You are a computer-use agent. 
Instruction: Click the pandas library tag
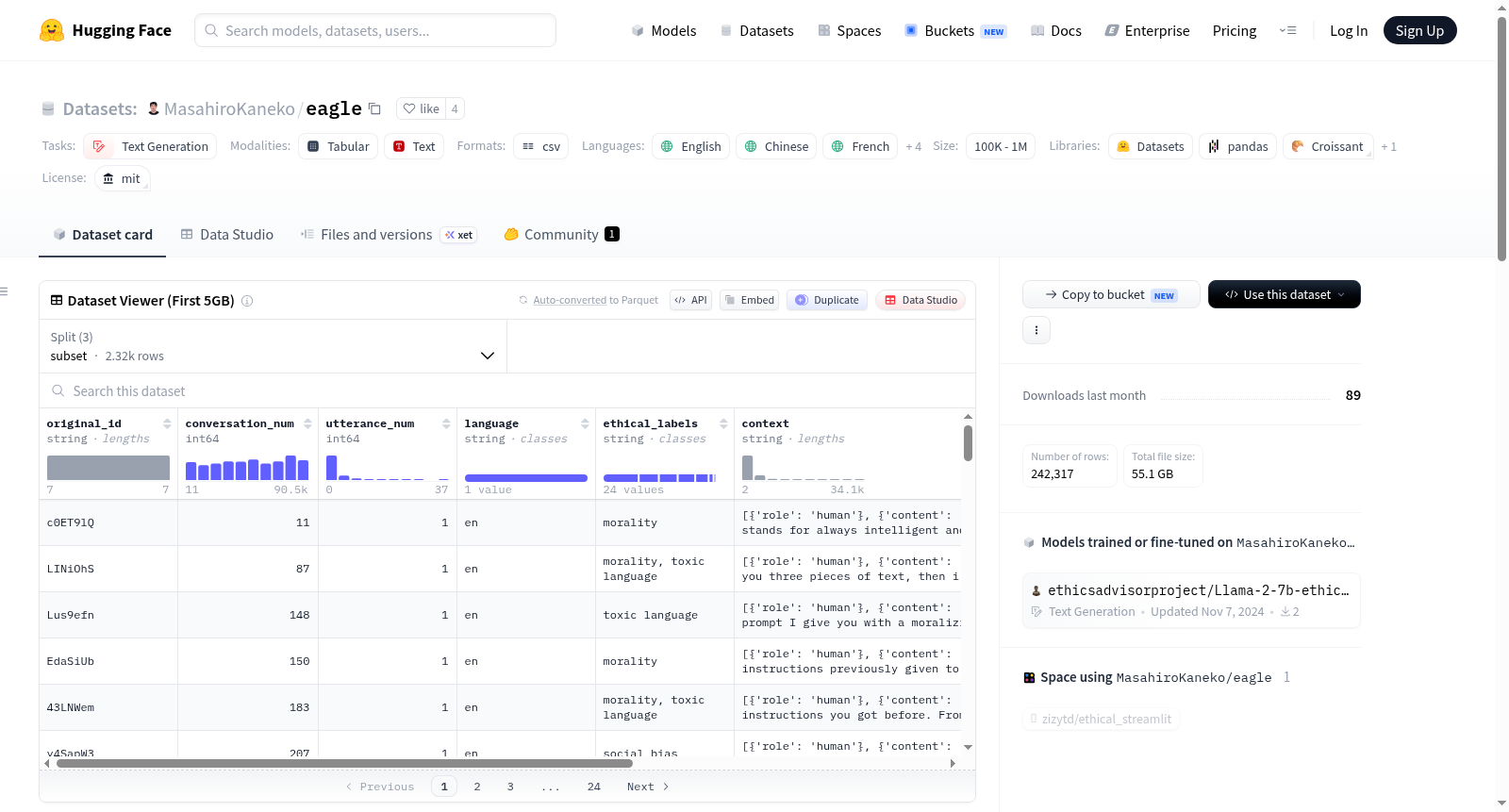(1237, 146)
